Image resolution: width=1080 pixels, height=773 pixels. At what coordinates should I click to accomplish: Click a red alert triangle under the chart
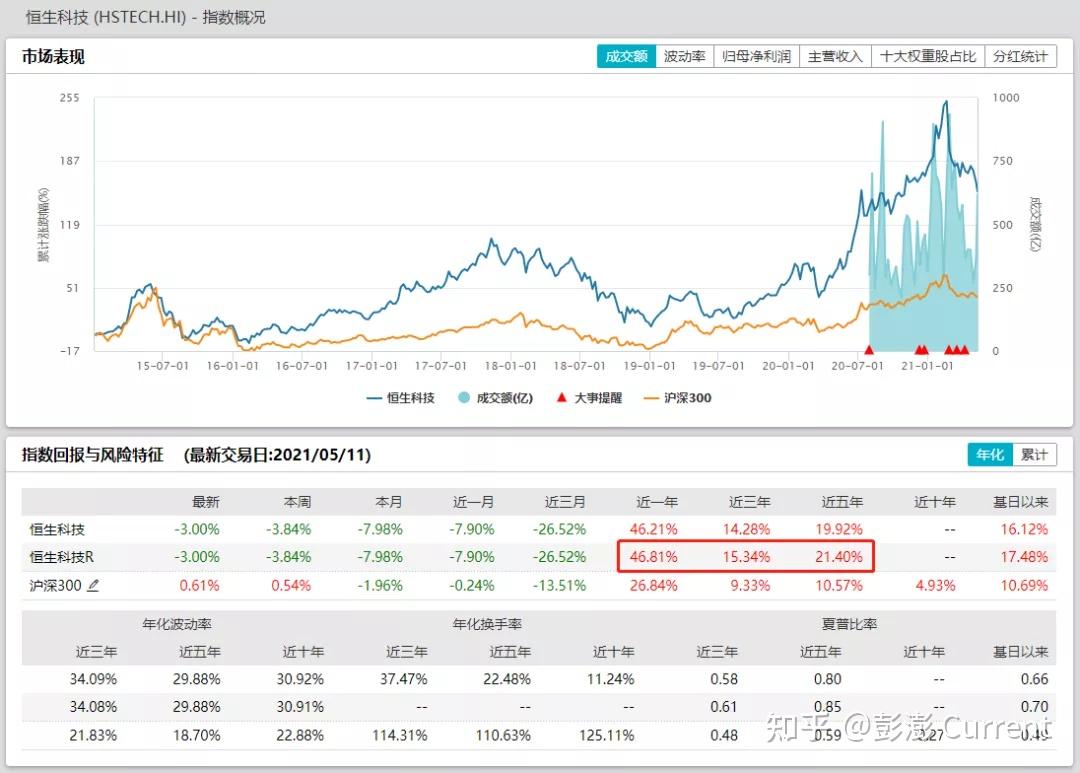[x=869, y=349]
